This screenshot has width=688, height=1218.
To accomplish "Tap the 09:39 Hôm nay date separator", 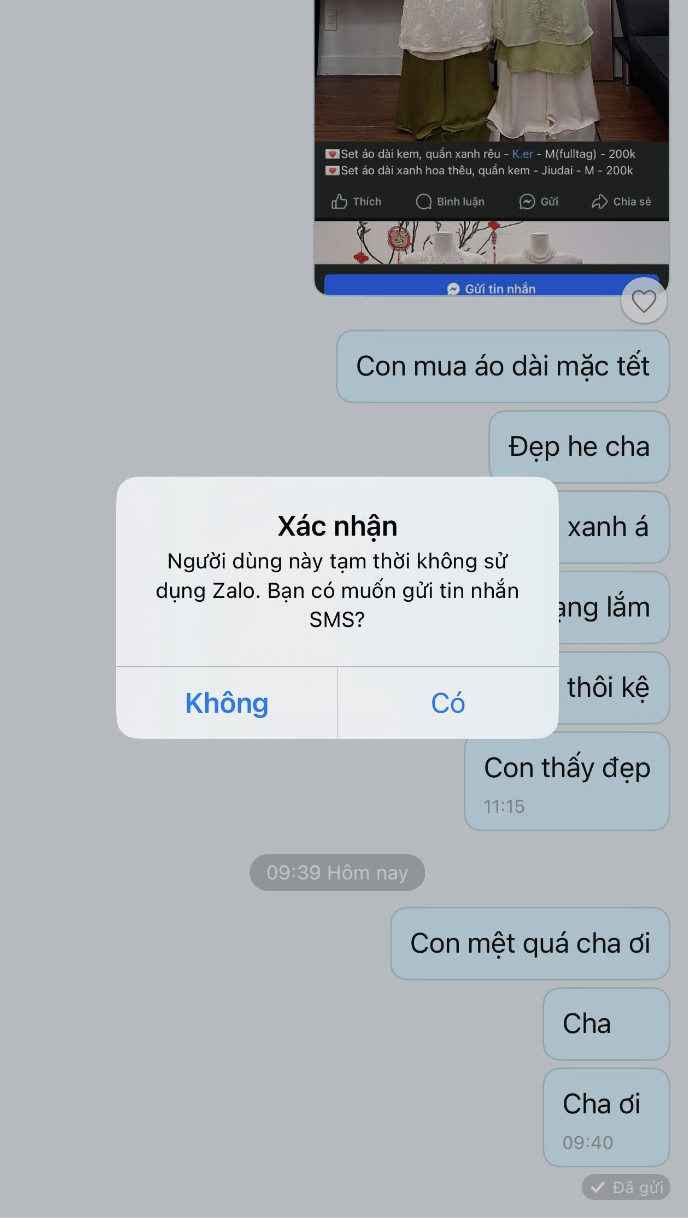I will (337, 872).
